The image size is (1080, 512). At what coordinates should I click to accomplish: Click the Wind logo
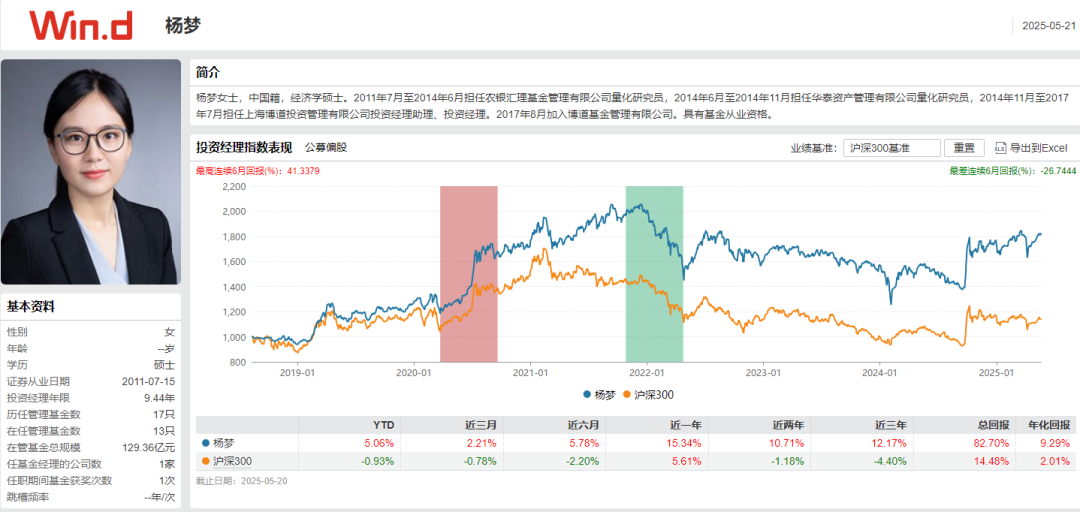(x=81, y=26)
